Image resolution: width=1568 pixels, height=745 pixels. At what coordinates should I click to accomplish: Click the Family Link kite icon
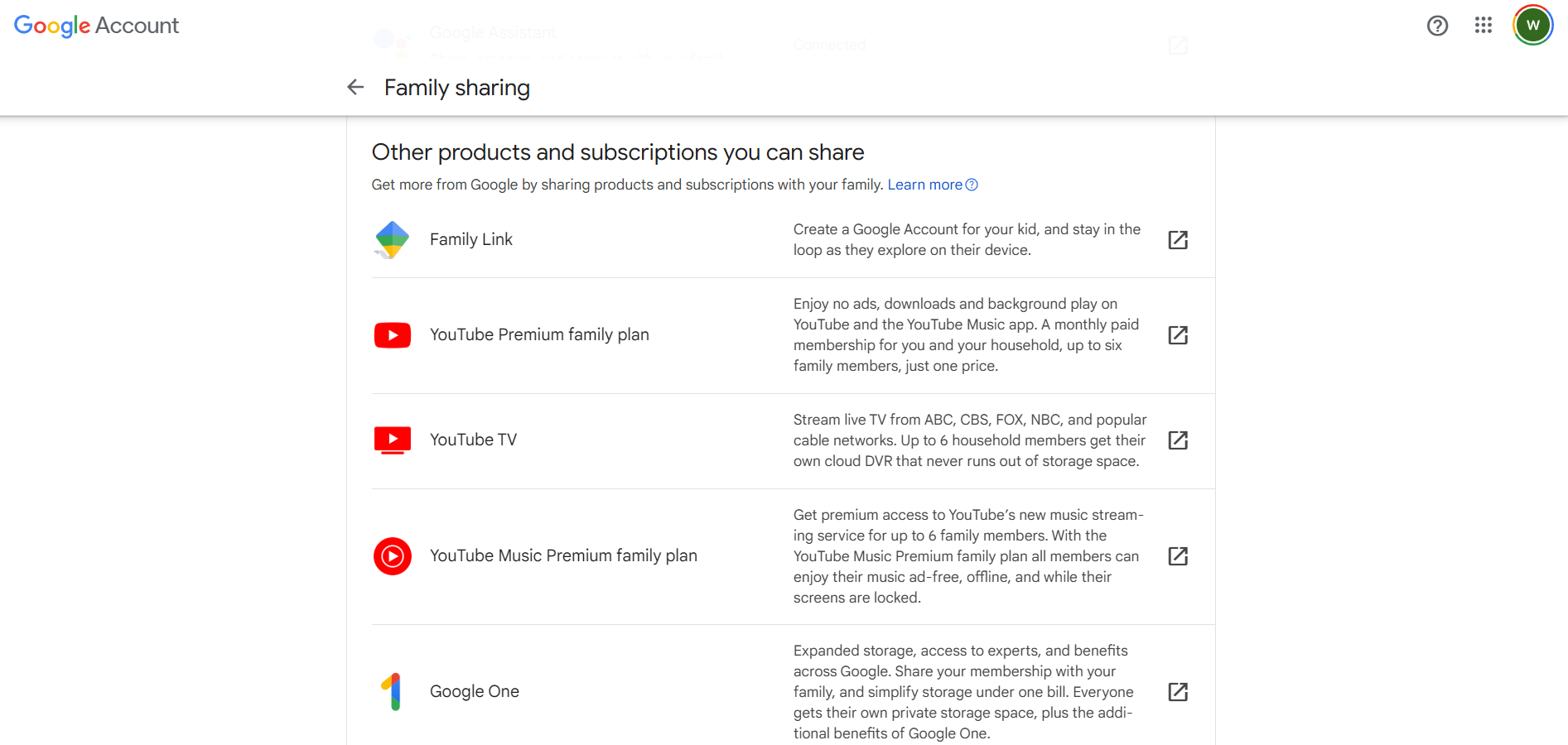pos(392,240)
